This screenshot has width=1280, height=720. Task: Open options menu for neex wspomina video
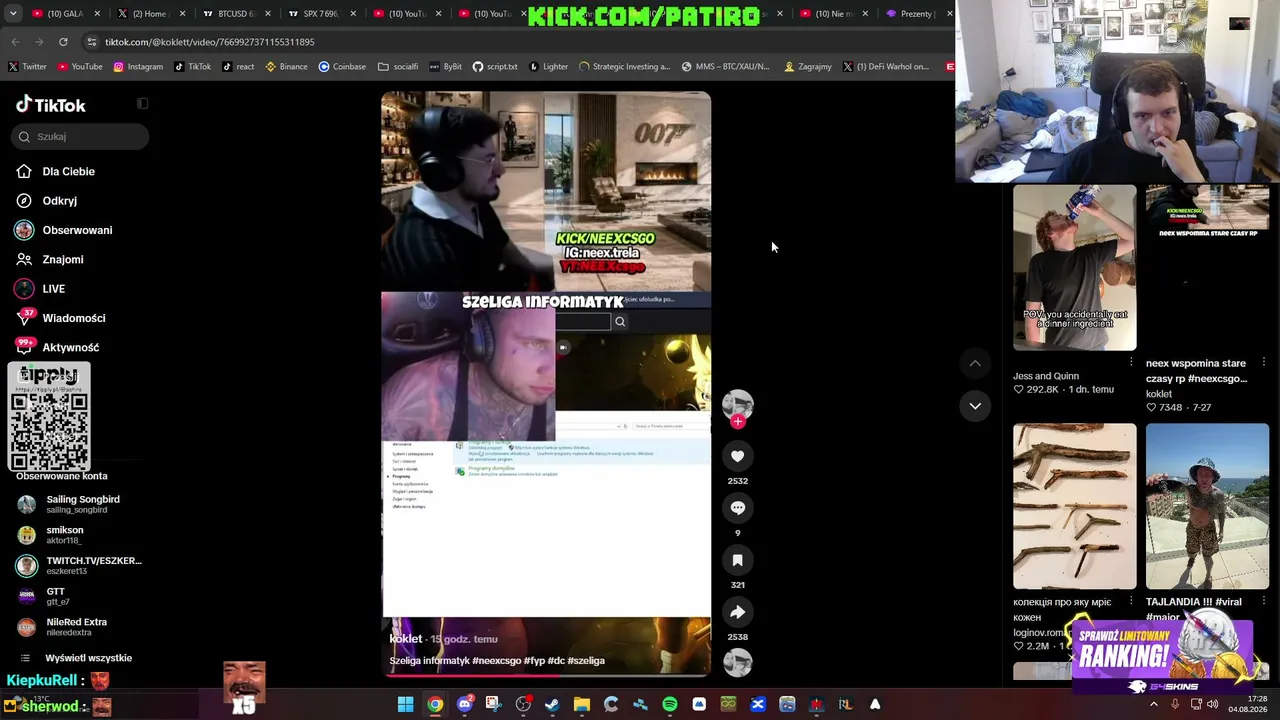tap(1264, 362)
